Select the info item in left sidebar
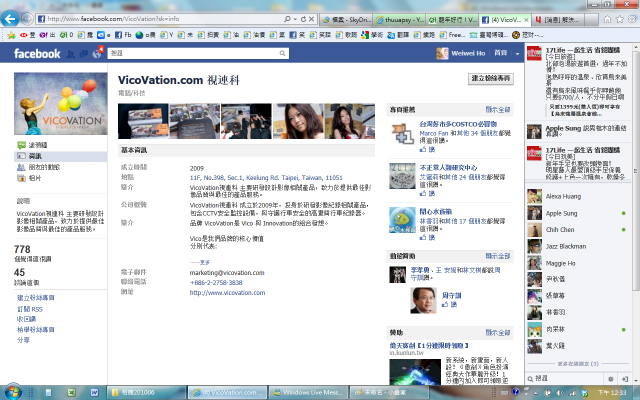Image resolution: width=640 pixels, height=400 pixels. (60, 156)
